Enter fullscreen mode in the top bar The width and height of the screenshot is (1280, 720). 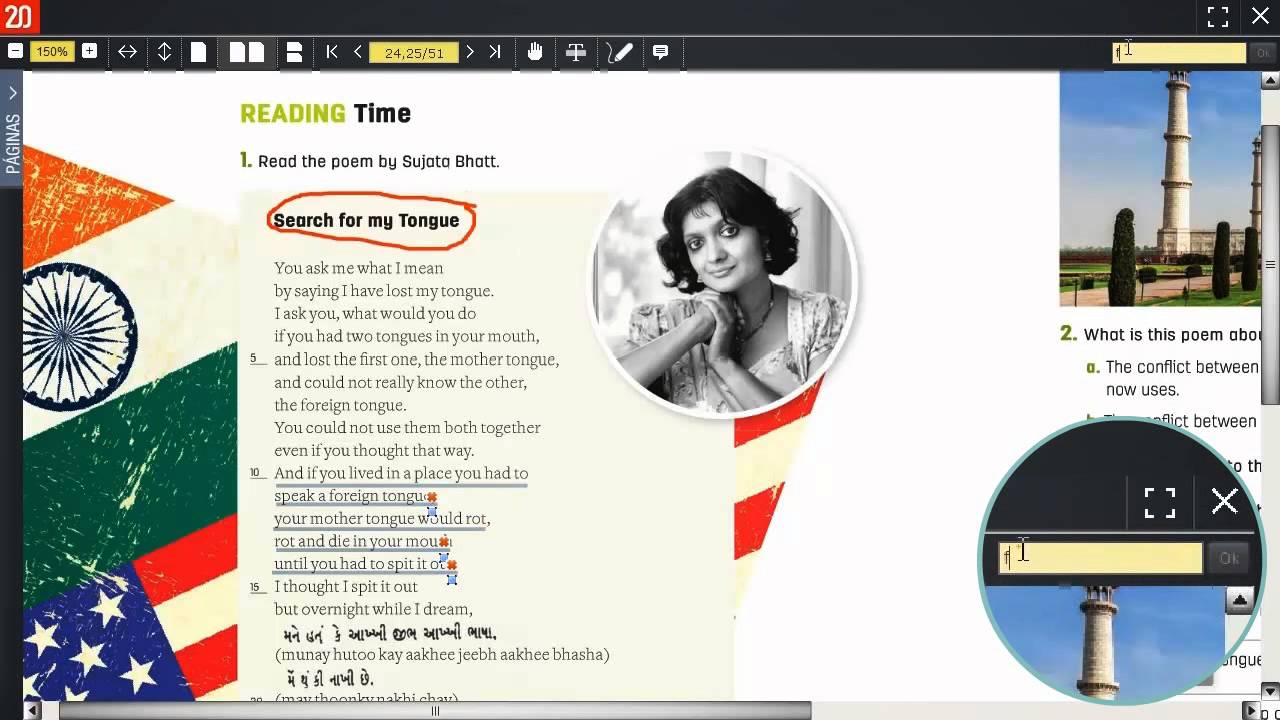[x=1217, y=16]
